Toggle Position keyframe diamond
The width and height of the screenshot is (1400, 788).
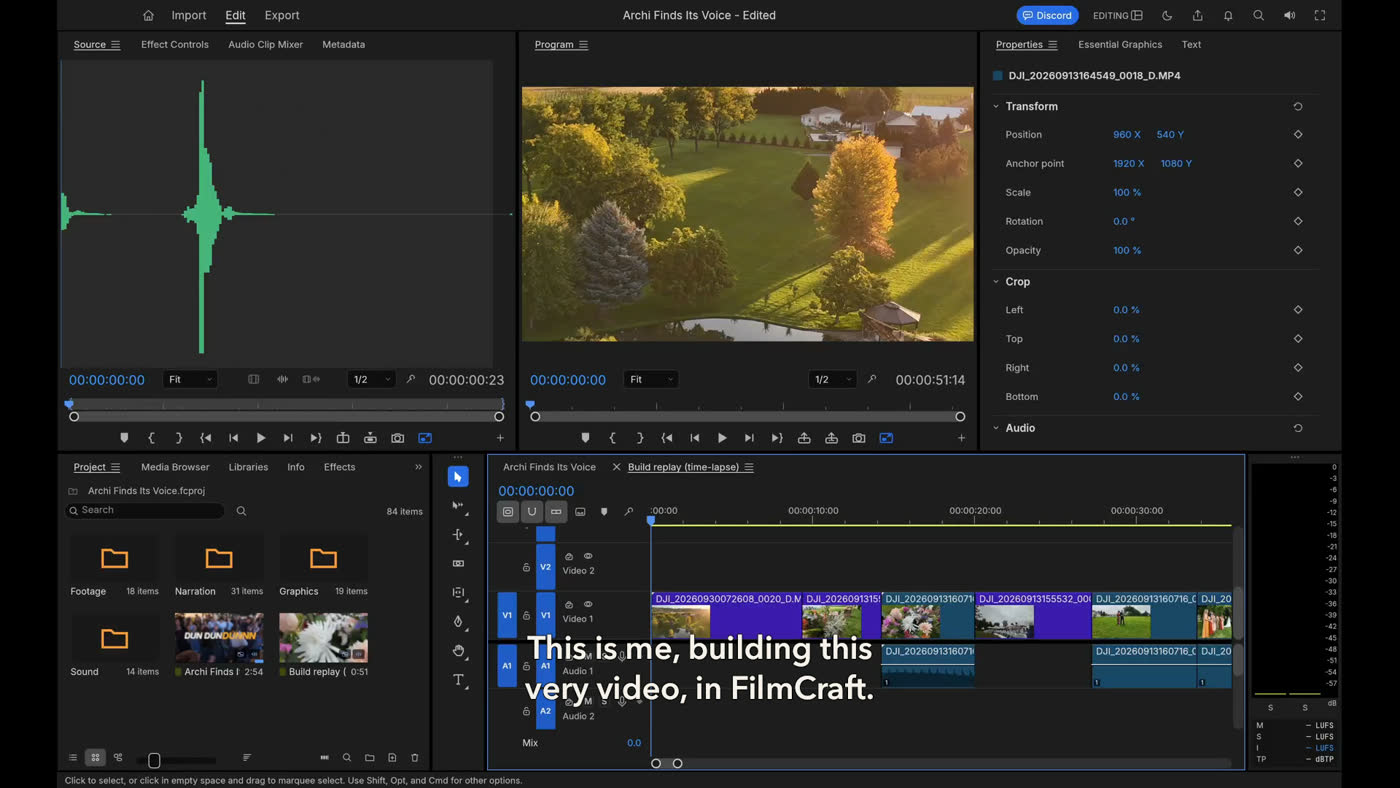pos(1298,134)
